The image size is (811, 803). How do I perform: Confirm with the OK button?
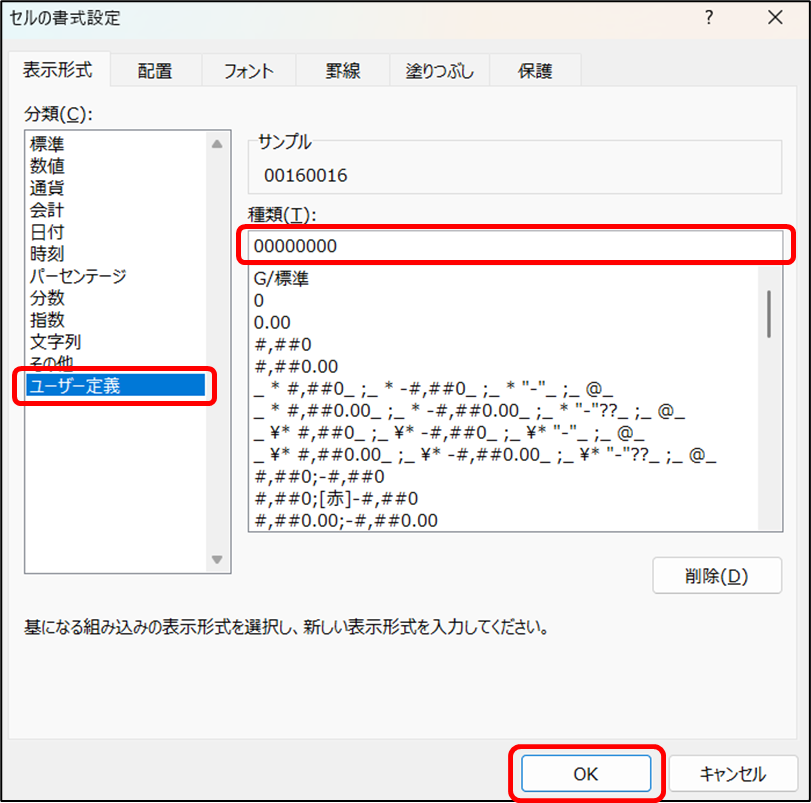click(585, 773)
